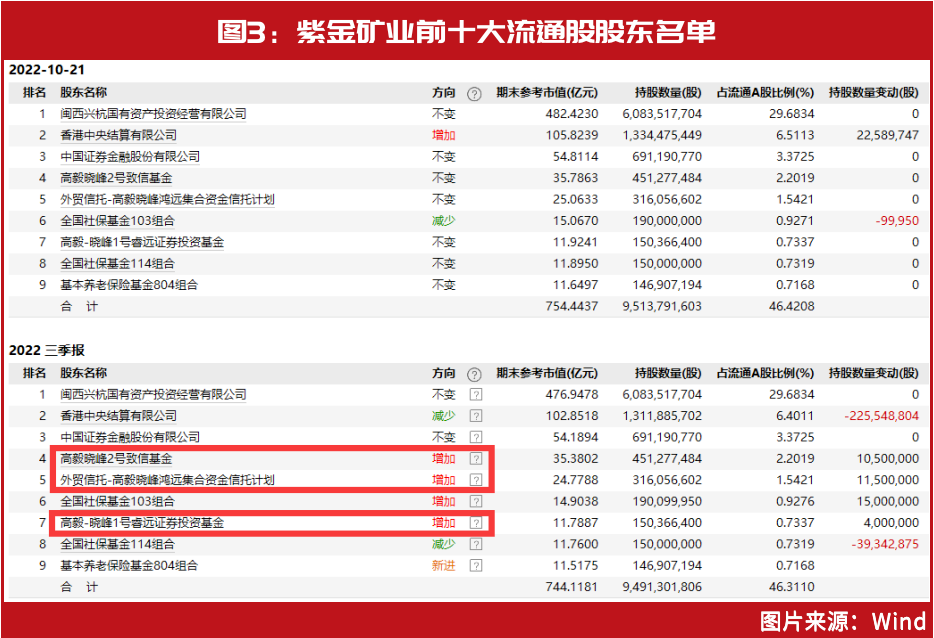Click 减少 direction in 2022-10-21 社保103 row
Image resolution: width=934 pixels, height=638 pixels.
point(444,221)
